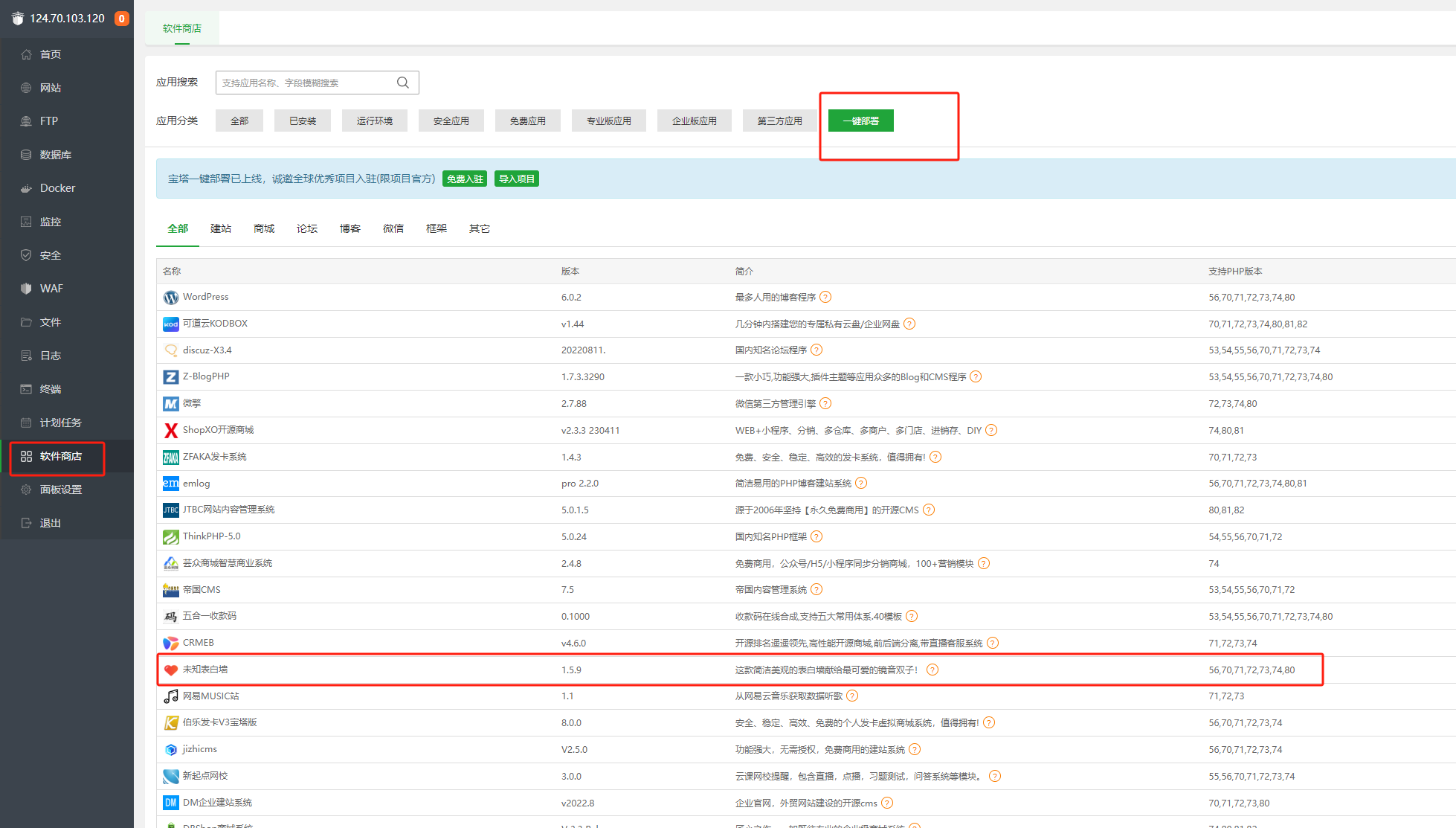This screenshot has height=828, width=1456.
Task: Click the ThinkPHP-5.0 logo icon
Action: pos(171,536)
